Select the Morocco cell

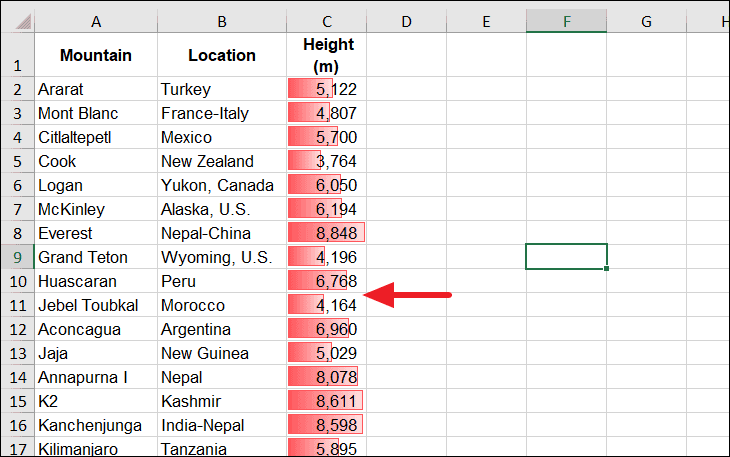[222, 305]
